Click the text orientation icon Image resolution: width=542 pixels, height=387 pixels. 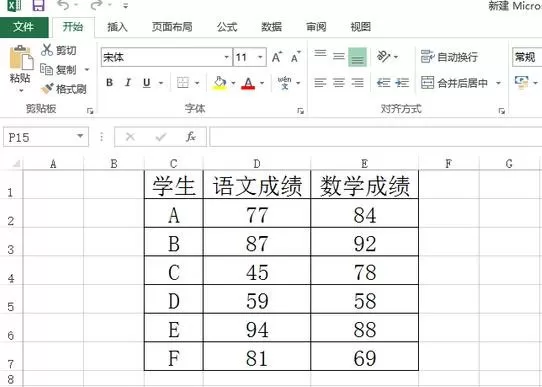point(383,56)
